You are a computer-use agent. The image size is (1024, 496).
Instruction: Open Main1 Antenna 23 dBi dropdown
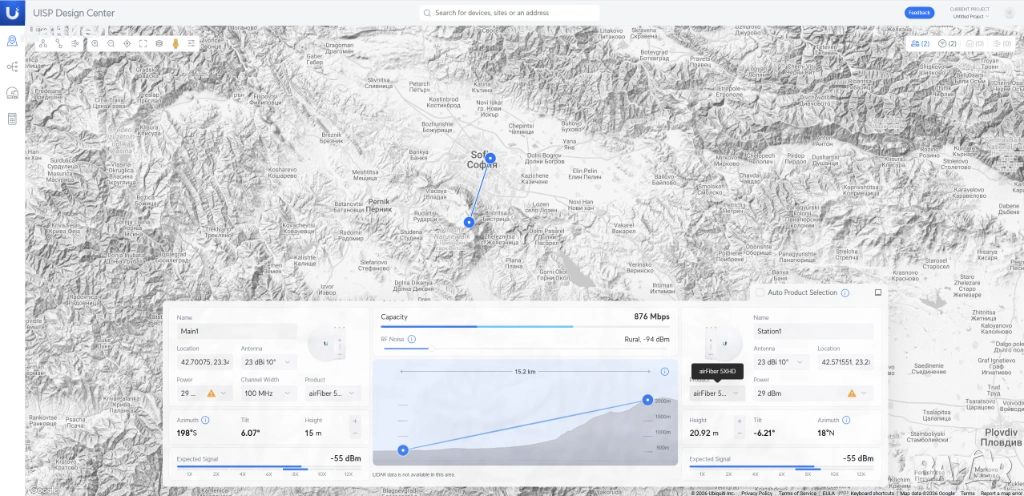coord(268,362)
